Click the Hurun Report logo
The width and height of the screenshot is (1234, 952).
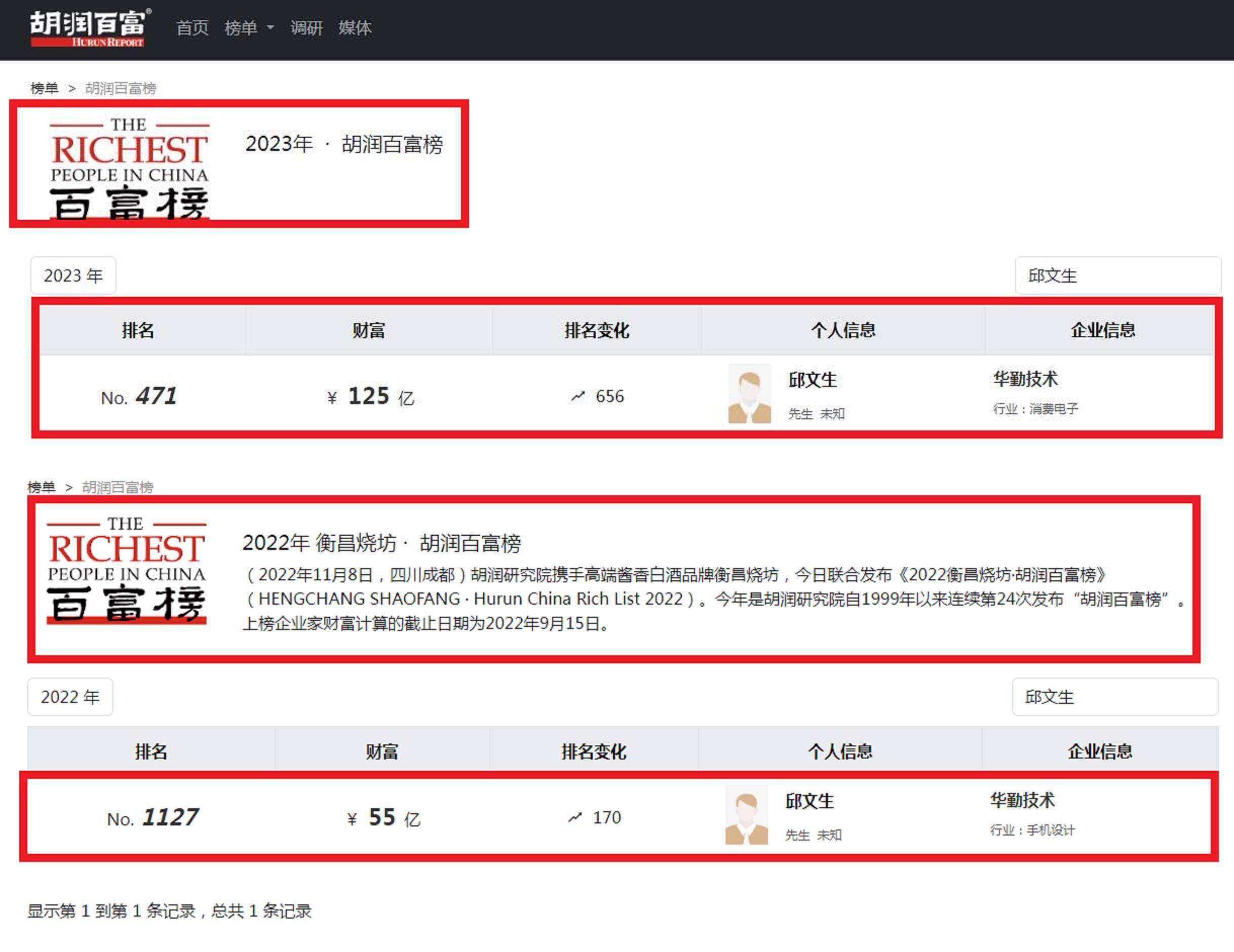click(90, 28)
